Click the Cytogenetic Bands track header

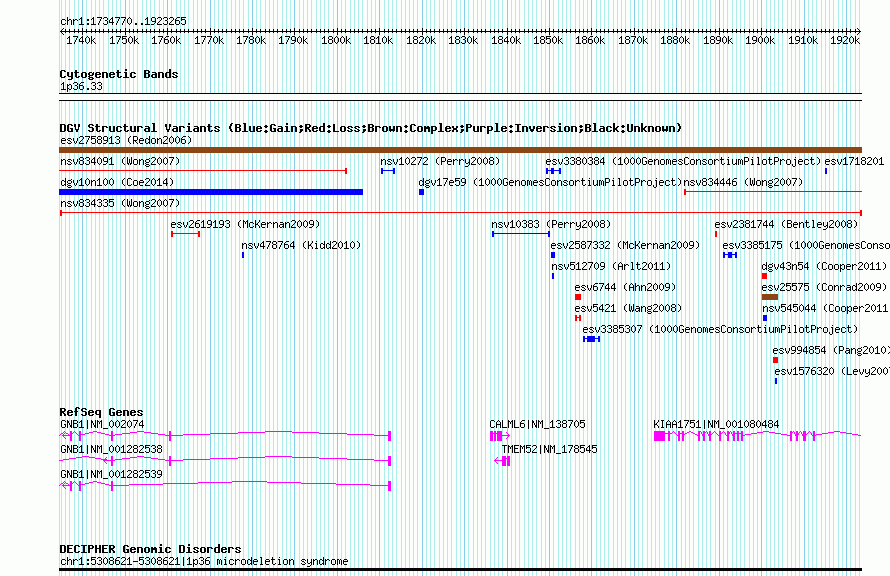(x=119, y=74)
